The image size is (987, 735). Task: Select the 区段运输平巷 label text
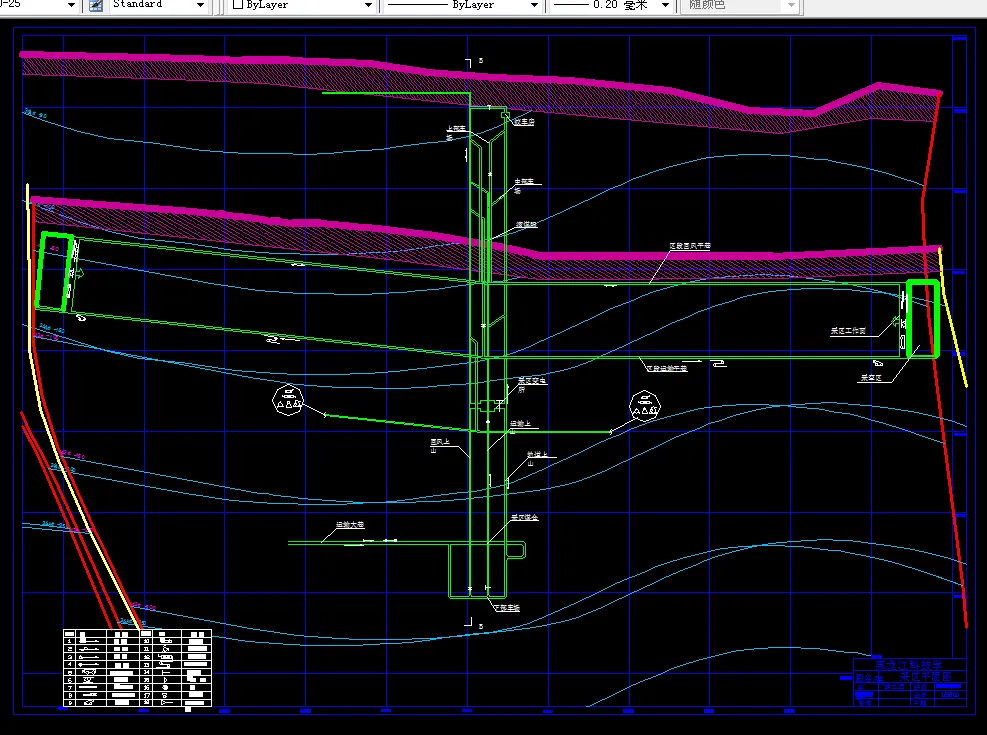(667, 368)
